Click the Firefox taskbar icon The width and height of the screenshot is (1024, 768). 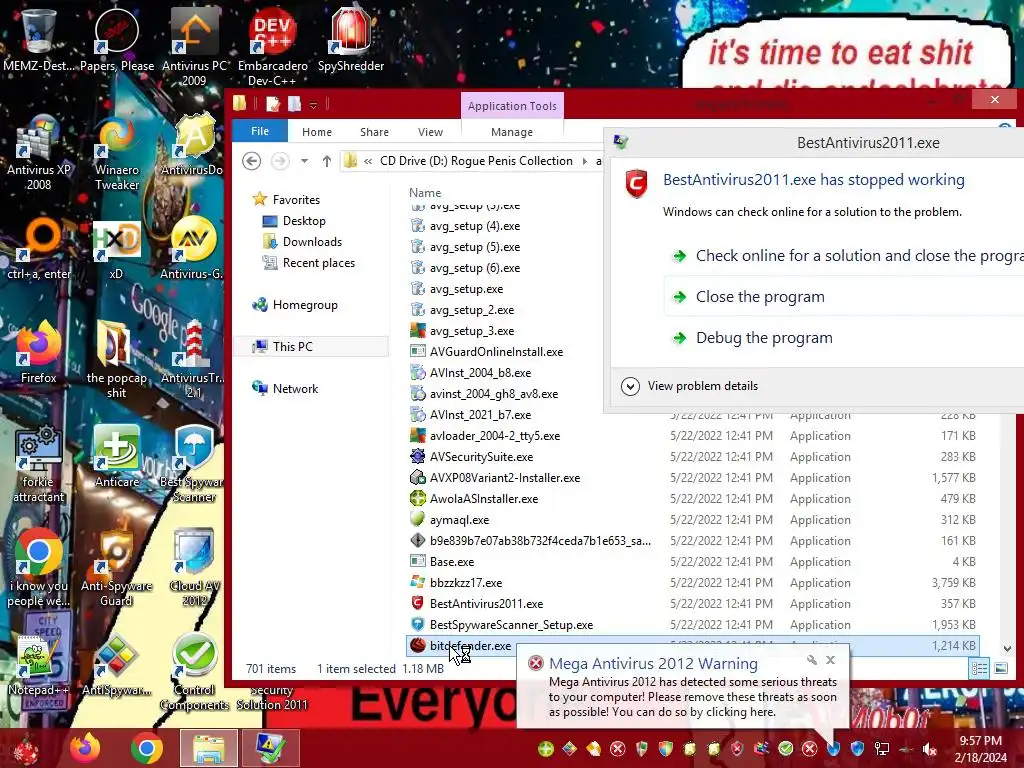pyautogui.click(x=85, y=748)
